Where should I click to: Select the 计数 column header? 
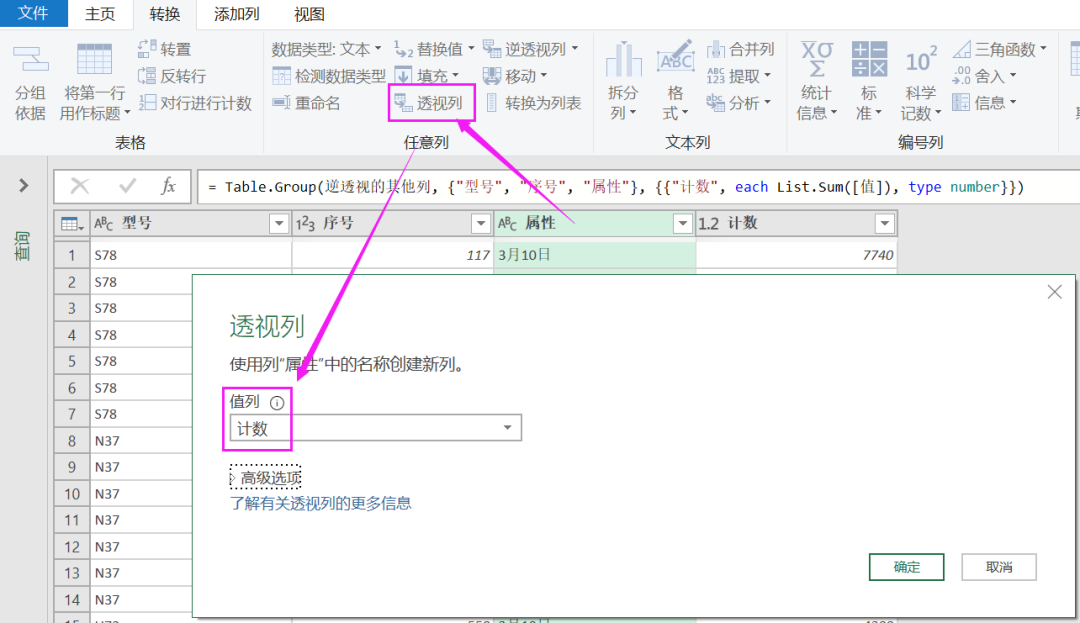[796, 224]
